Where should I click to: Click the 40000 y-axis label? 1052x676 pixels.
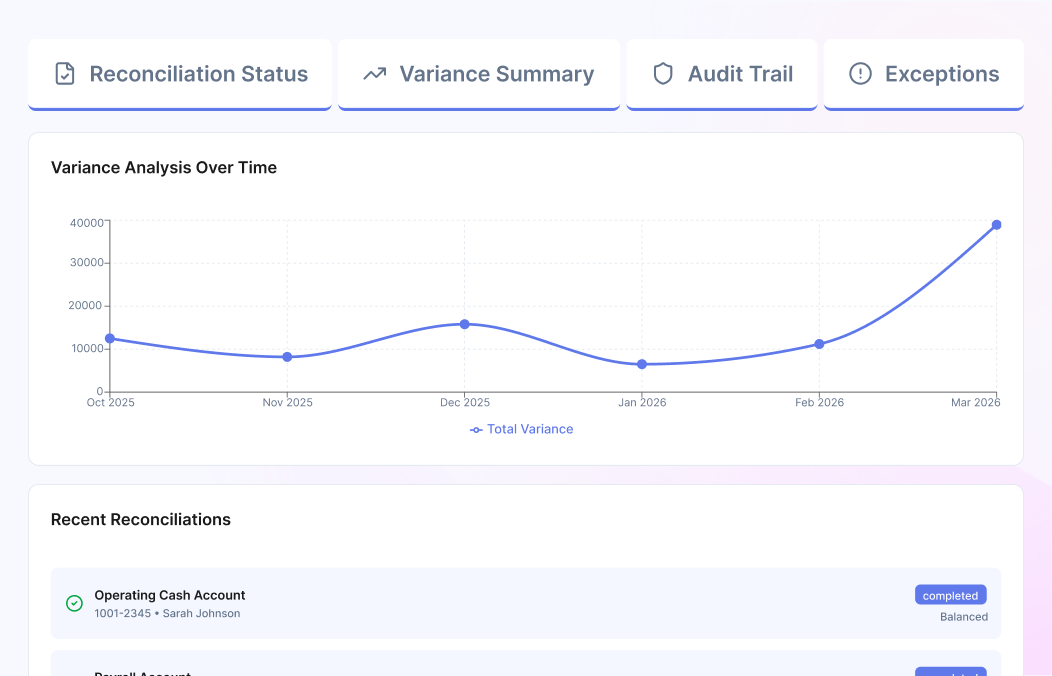(x=87, y=223)
